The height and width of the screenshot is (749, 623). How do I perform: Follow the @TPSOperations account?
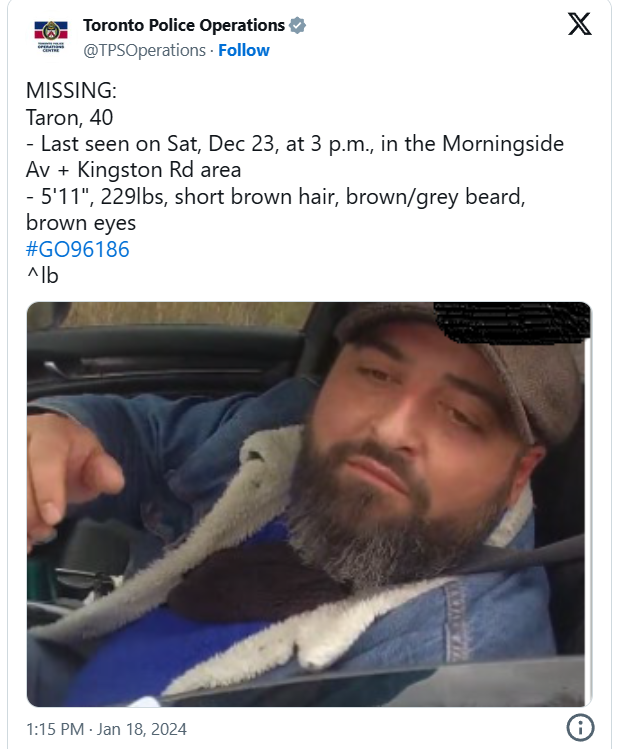244,50
